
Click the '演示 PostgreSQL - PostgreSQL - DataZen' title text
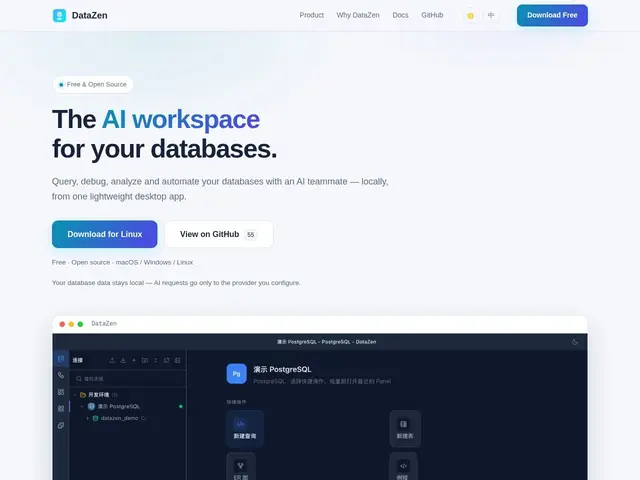(x=327, y=342)
